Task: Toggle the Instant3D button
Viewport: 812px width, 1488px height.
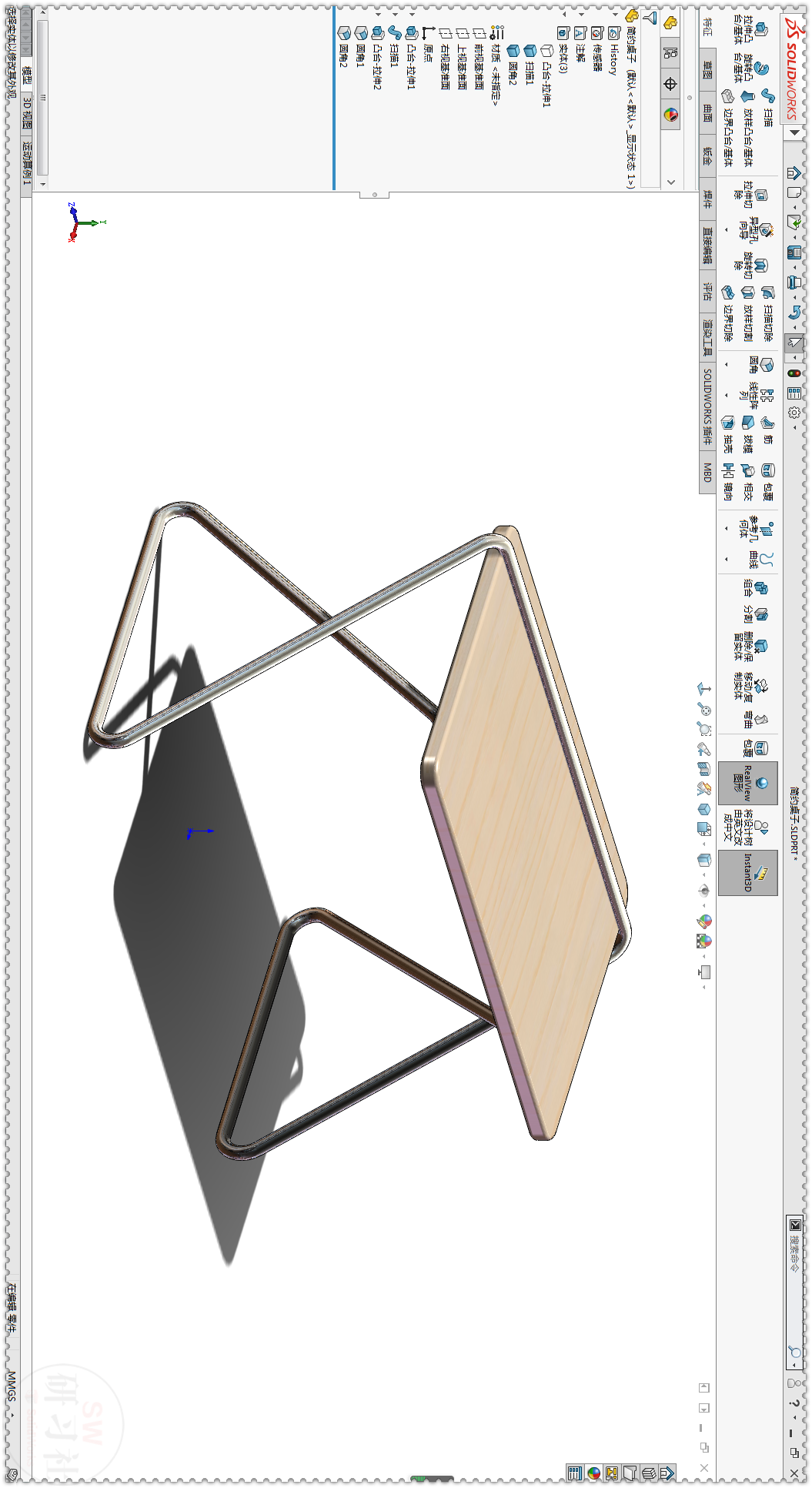Action: pos(748,874)
